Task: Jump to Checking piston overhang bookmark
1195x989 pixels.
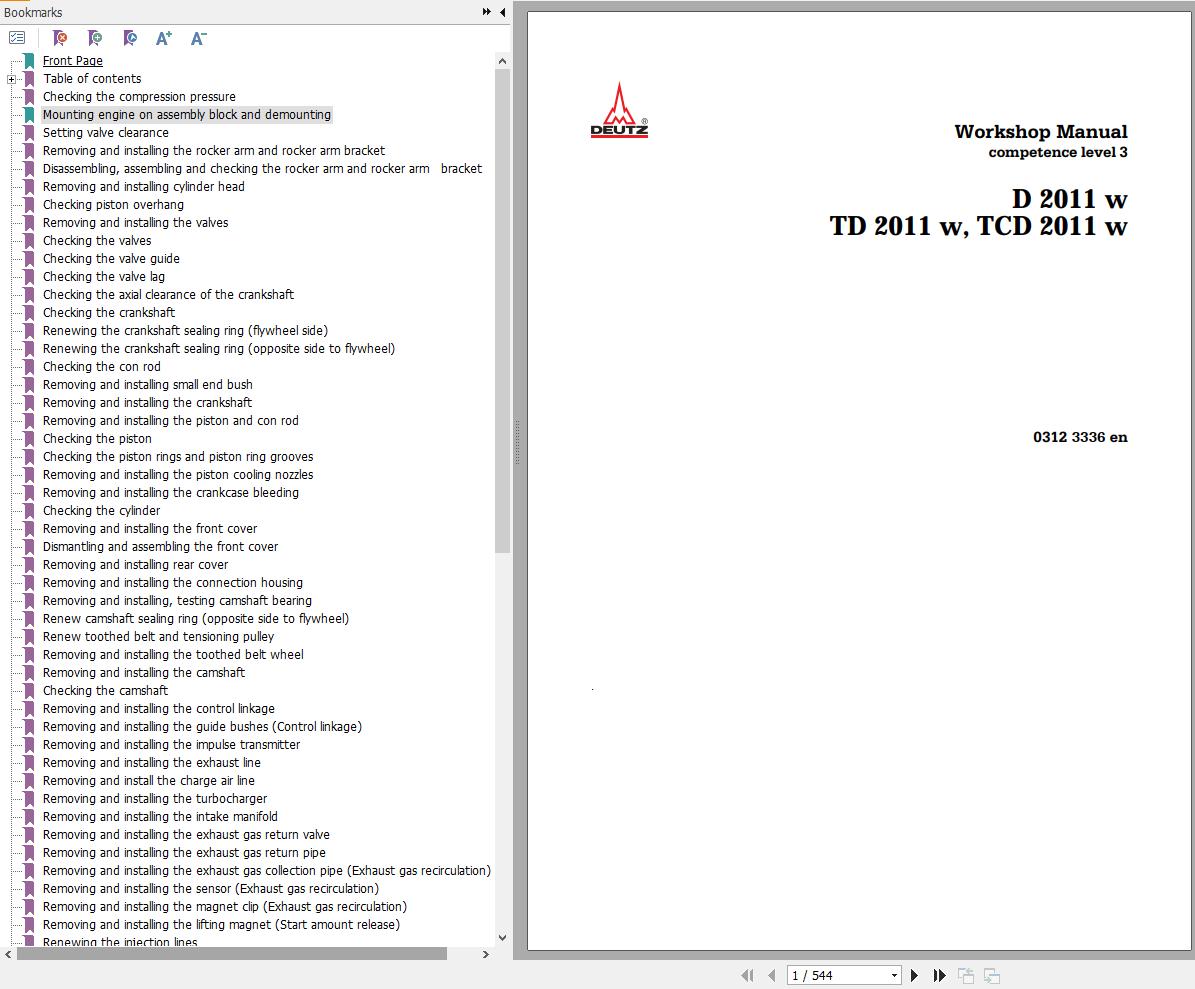Action: 113,204
